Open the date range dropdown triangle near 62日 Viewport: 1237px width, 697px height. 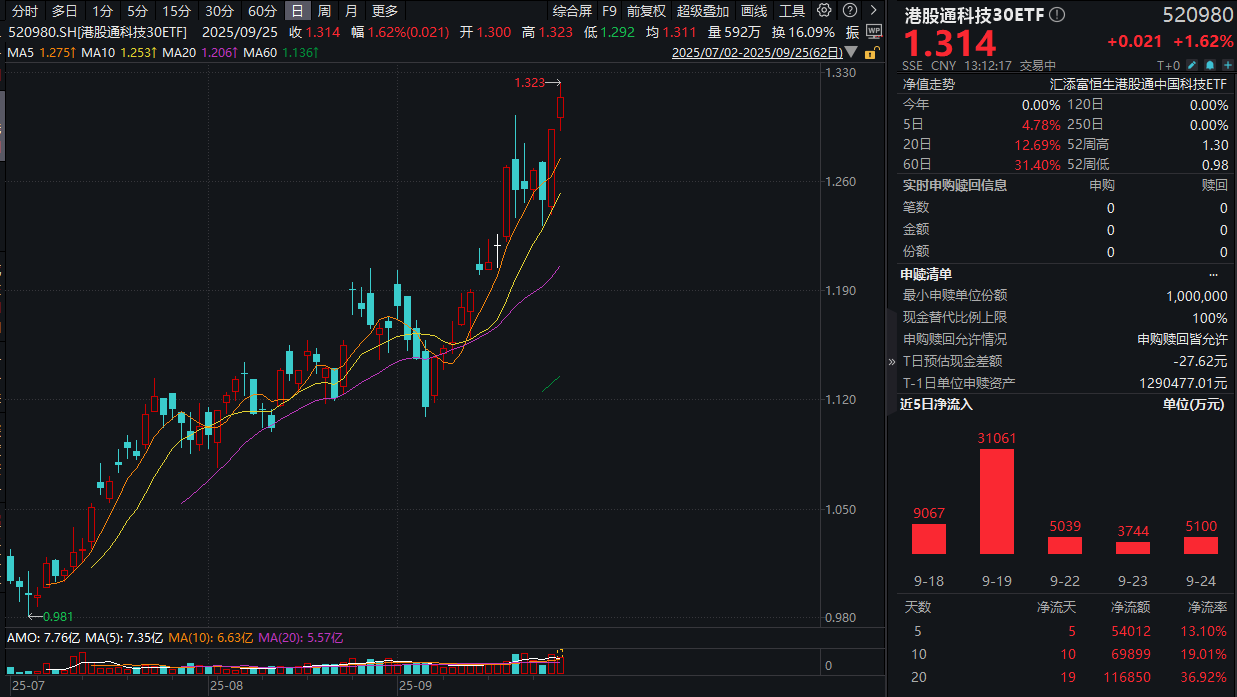[850, 50]
